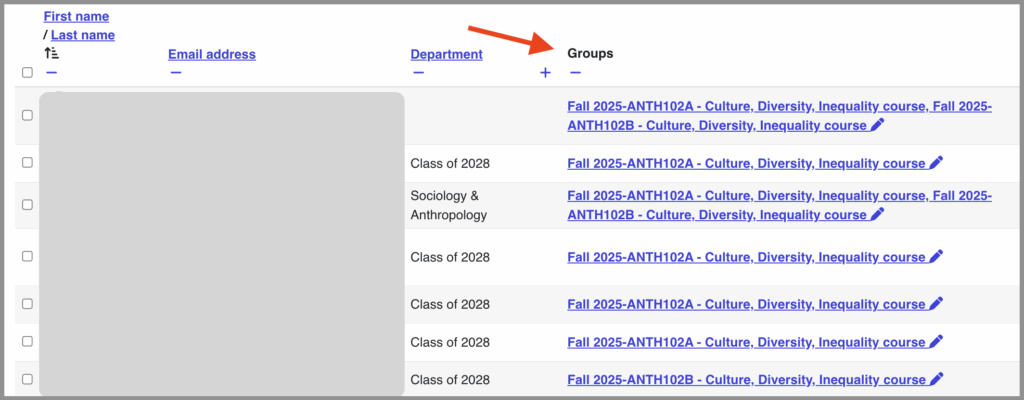The width and height of the screenshot is (1024, 400).
Task: Check the Sociology & Anthropology row checkbox
Action: pyautogui.click(x=27, y=205)
